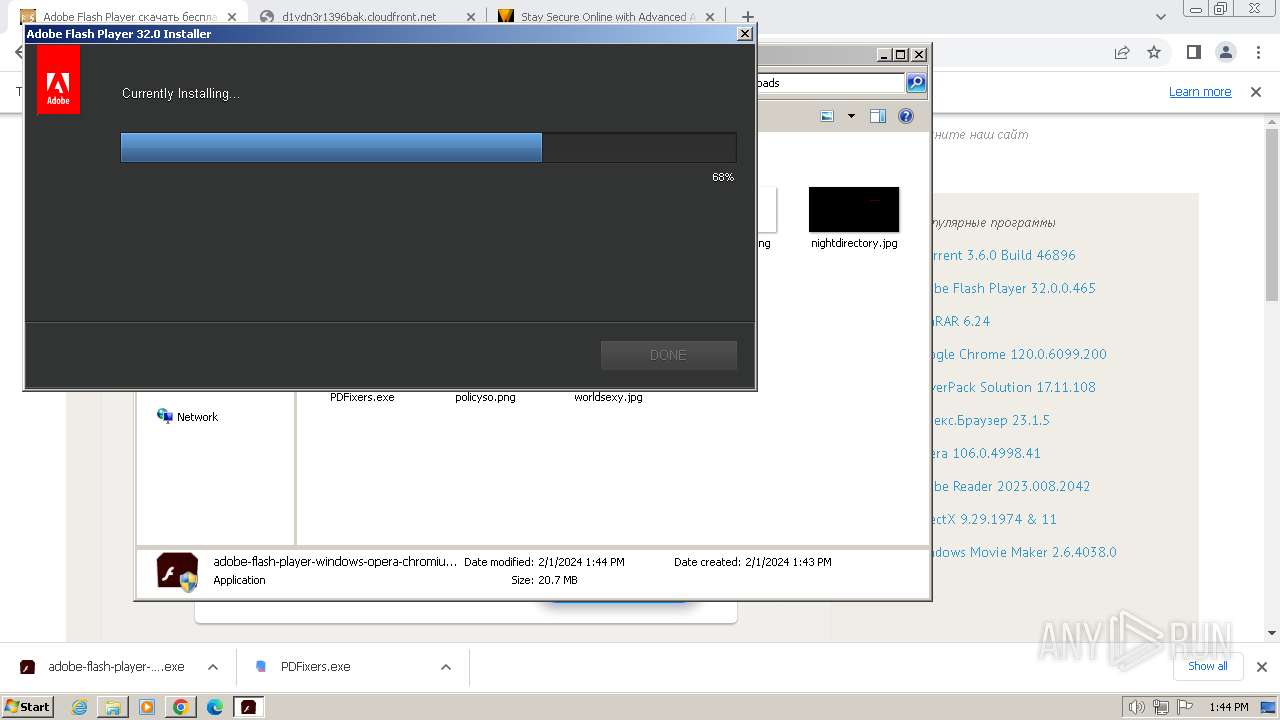Open Chrome tab search chevron
The width and height of the screenshot is (1280, 720).
[1161, 17]
